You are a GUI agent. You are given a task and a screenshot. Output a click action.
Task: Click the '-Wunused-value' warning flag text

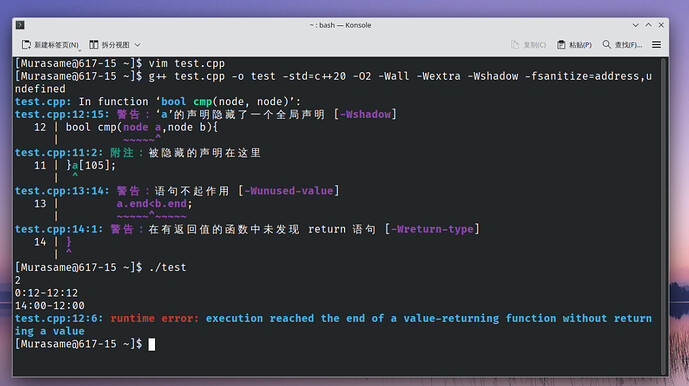289,191
